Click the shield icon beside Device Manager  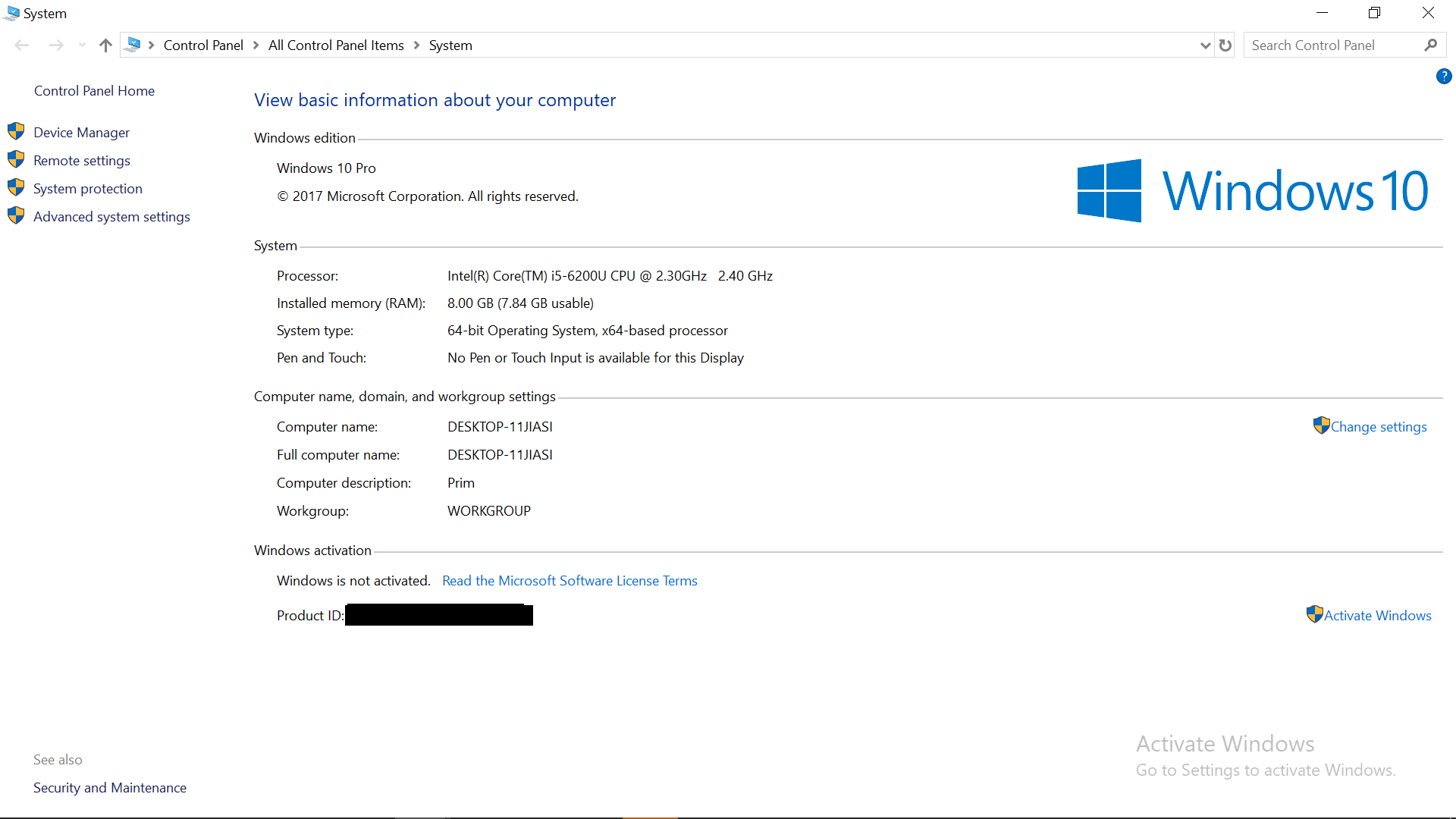click(x=16, y=131)
